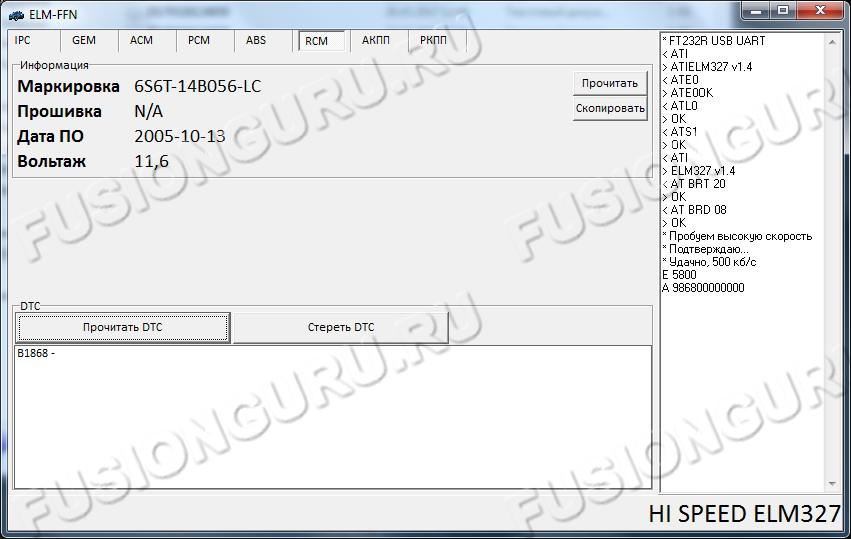
Task: Maximize the ELM-FFN window
Action: point(783,10)
